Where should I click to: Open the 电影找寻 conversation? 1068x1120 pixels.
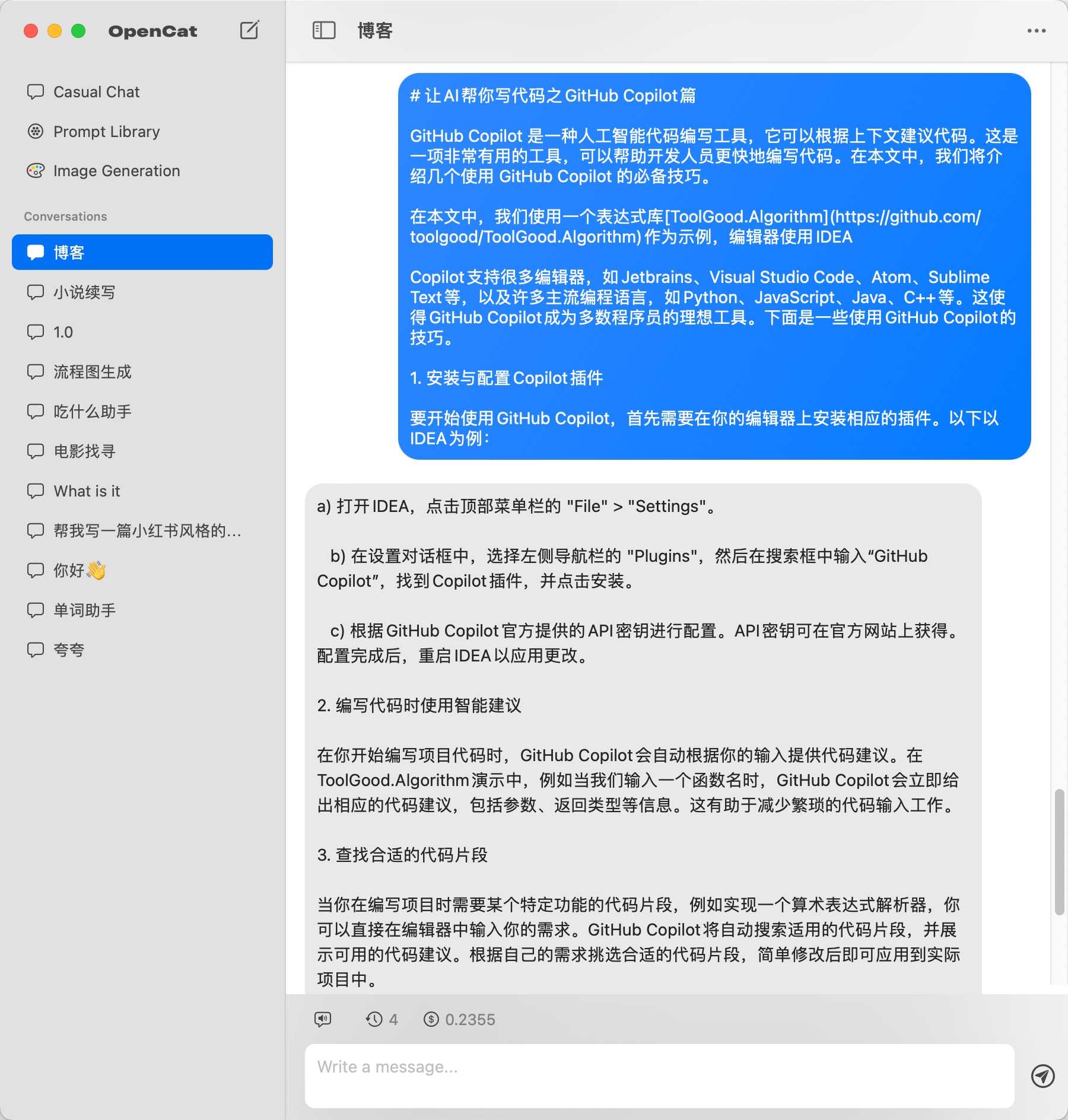[142, 451]
